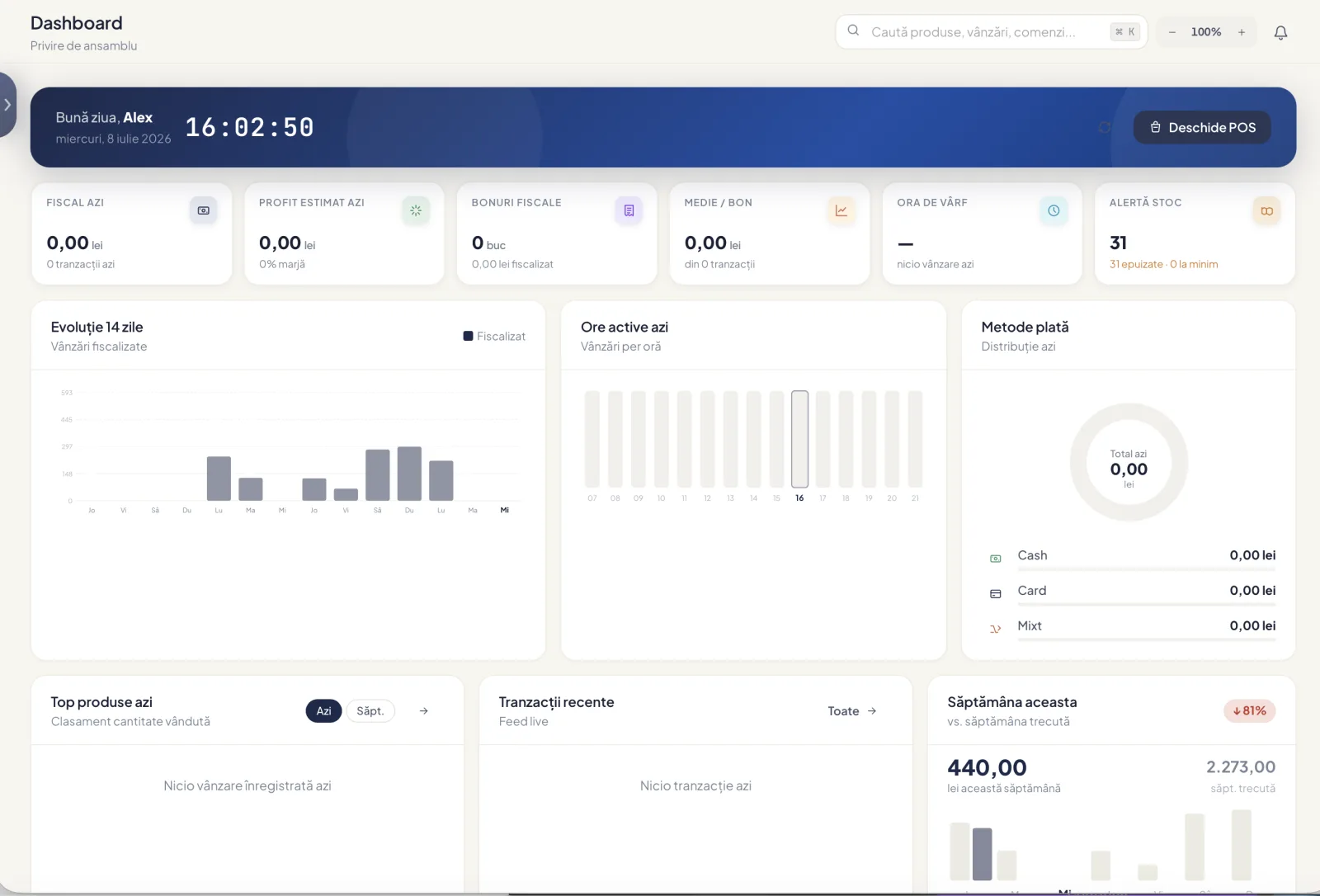
Task: Click the '0 buc' Bonuri Fiscale value
Action: (488, 243)
